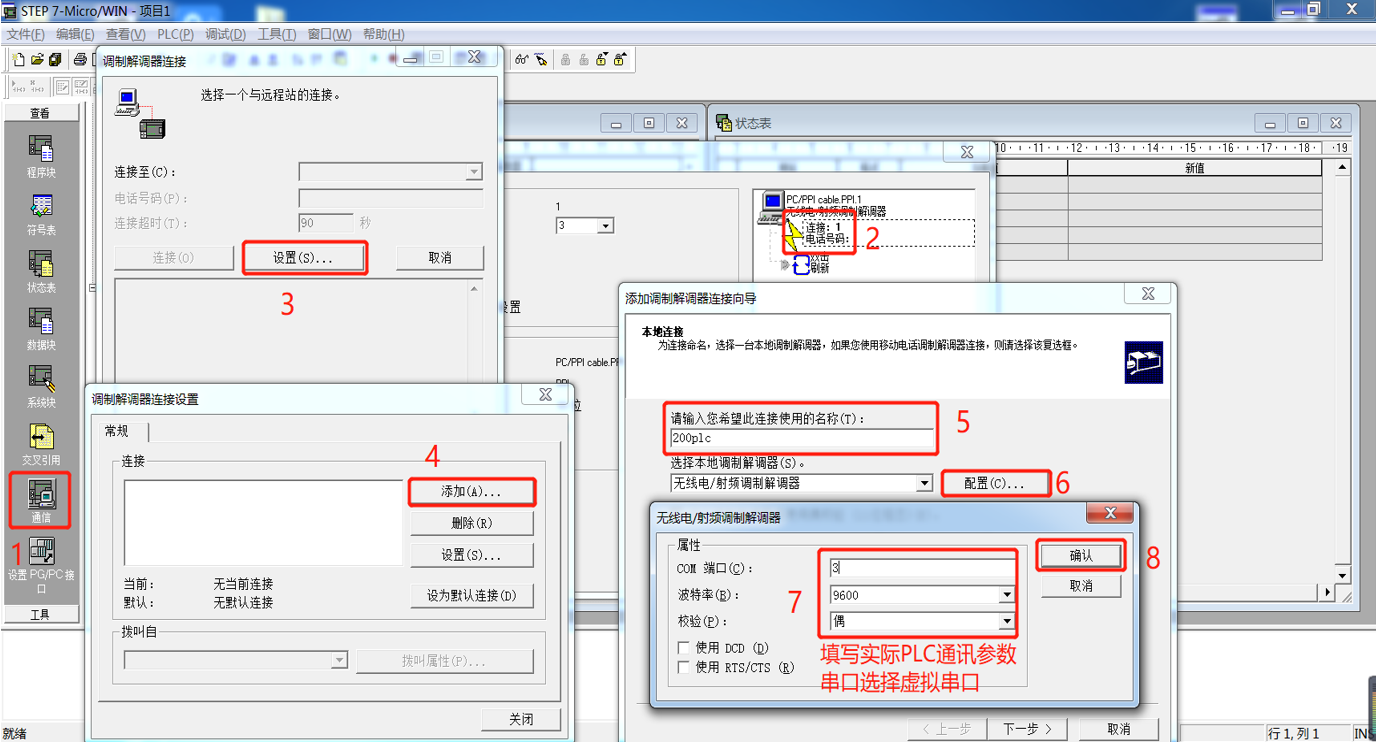Click the 配置(C)... button
Viewport: 1376px width, 745px height.
click(995, 483)
